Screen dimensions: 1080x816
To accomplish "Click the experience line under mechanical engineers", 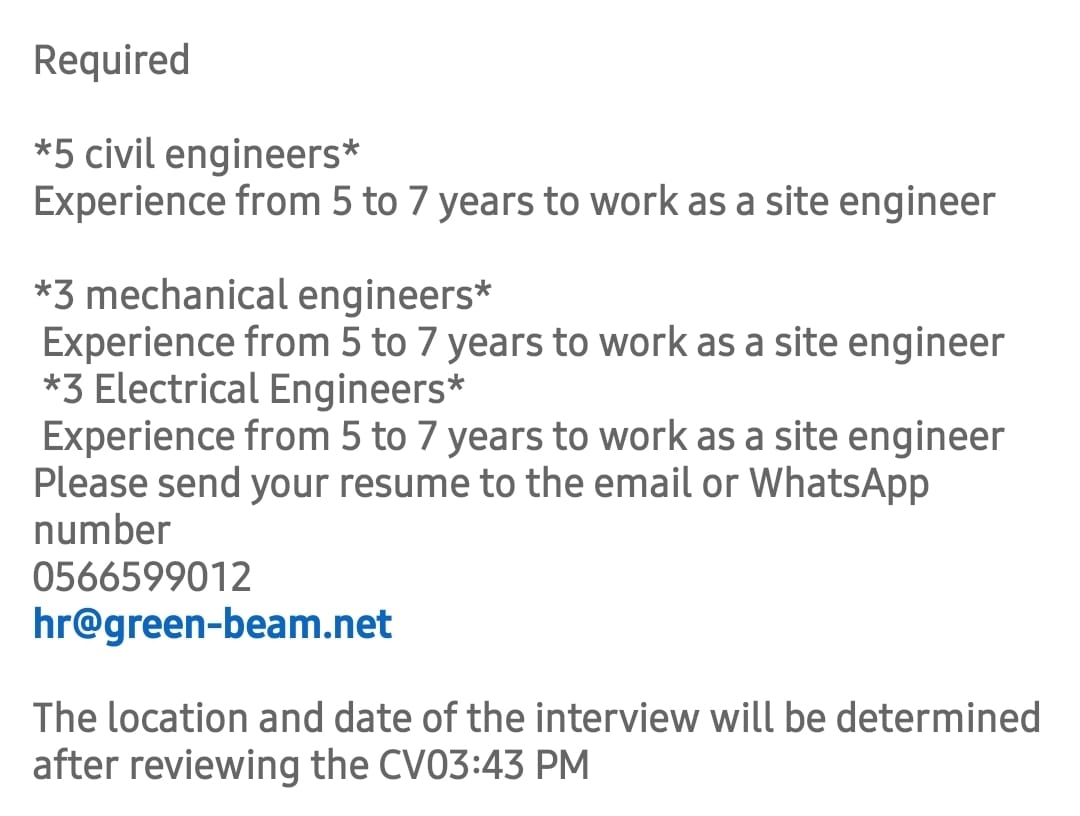I will [523, 343].
